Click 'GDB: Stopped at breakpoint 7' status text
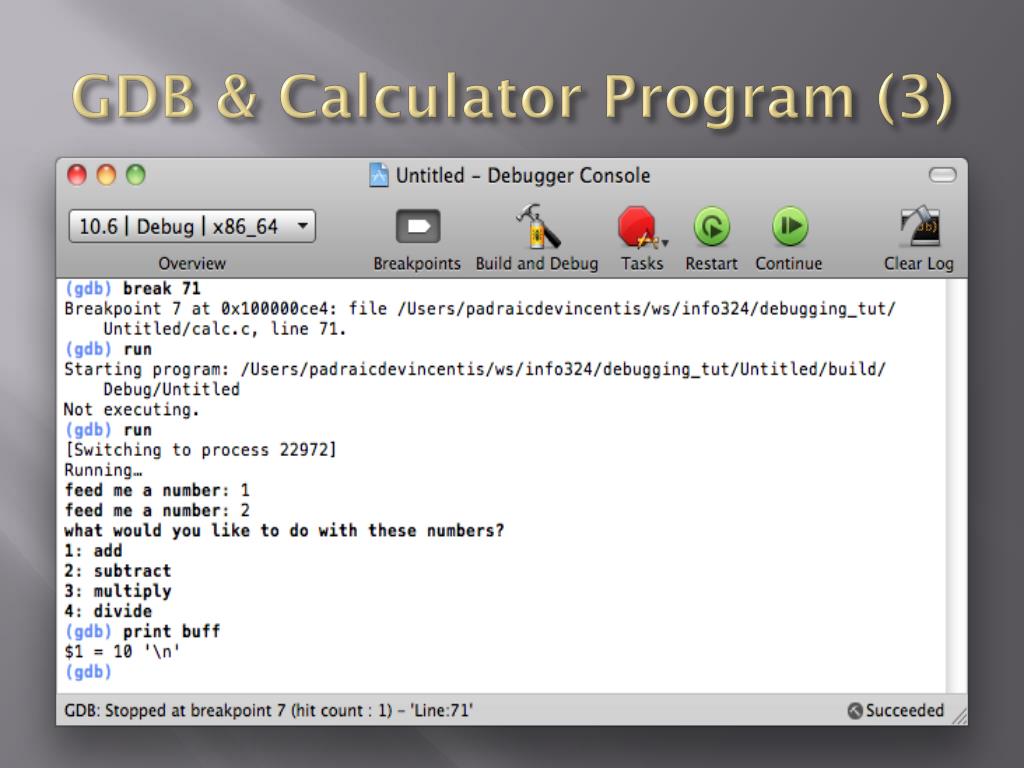Viewport: 1024px width, 768px height. point(268,711)
